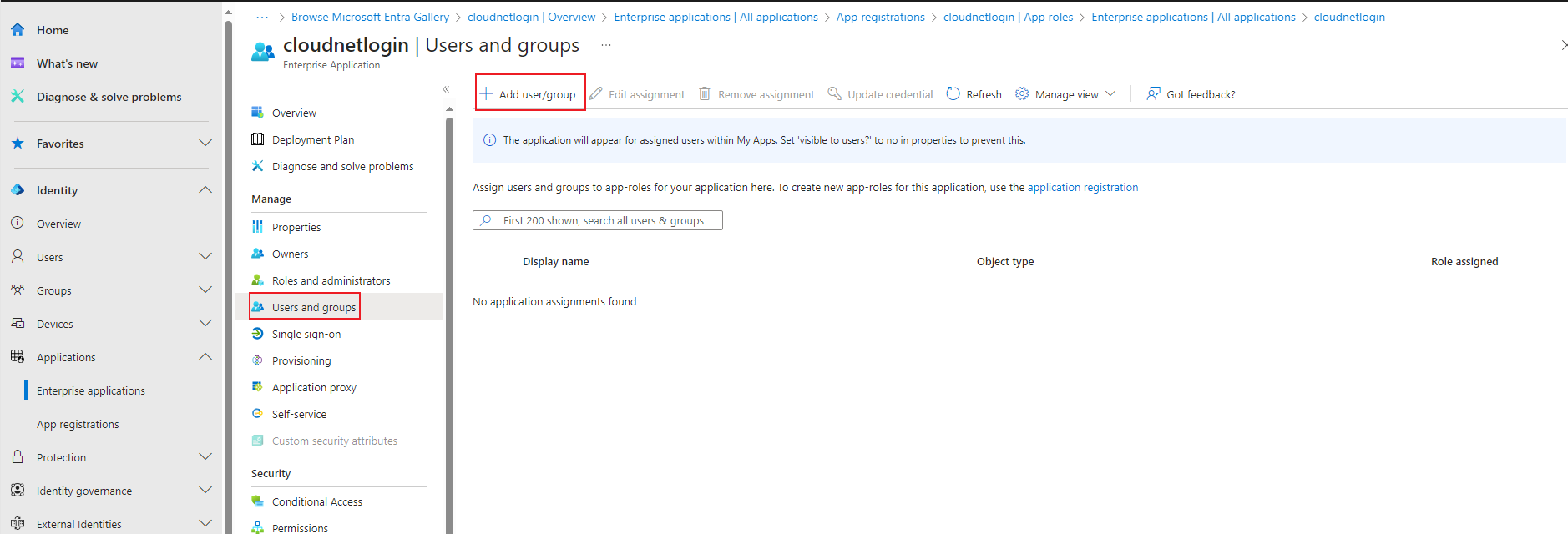This screenshot has height=534, width=1568.
Task: Click the plus icon on Add user/group
Action: [x=486, y=93]
